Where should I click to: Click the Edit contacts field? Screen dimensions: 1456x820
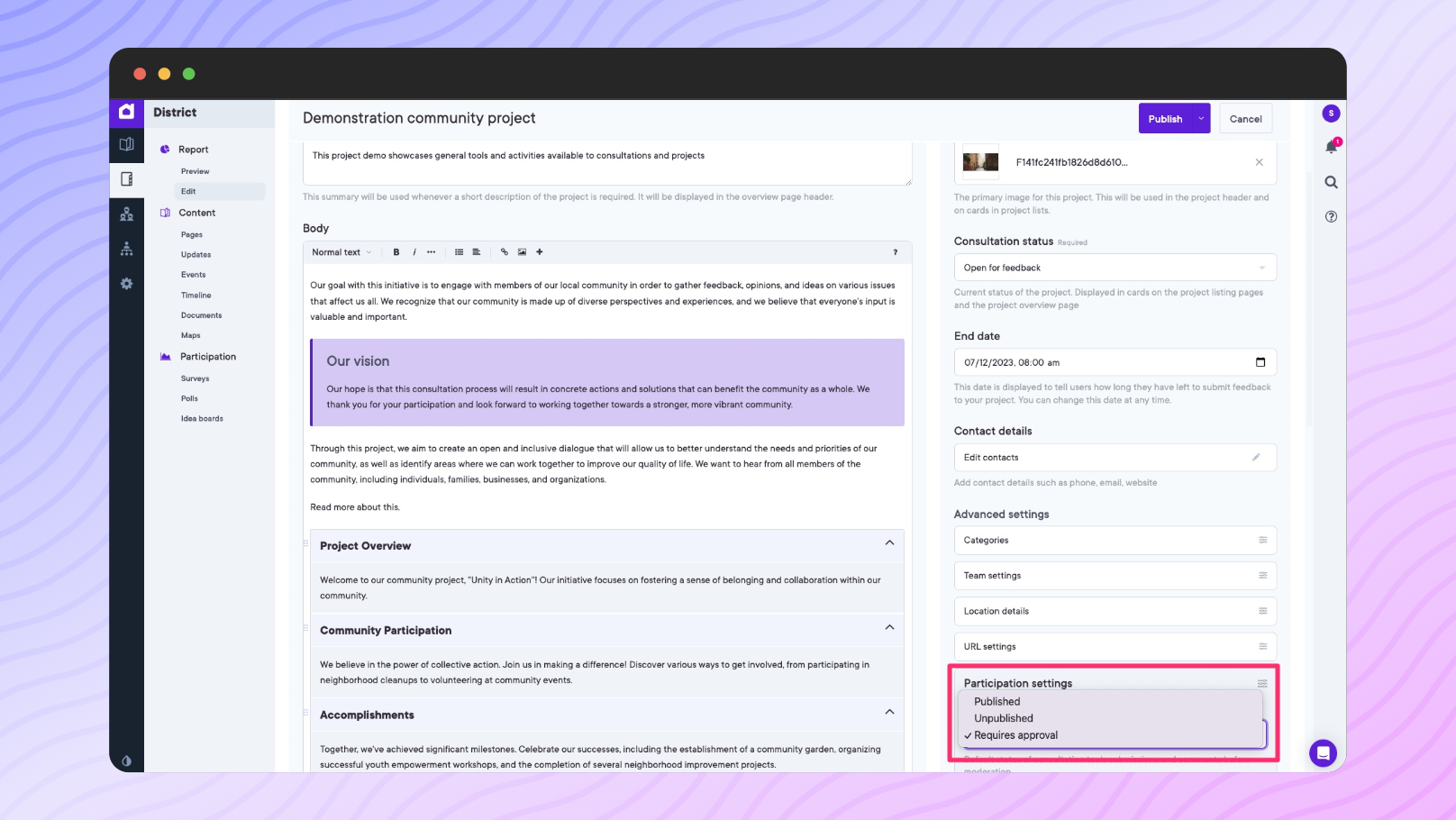1115,458
